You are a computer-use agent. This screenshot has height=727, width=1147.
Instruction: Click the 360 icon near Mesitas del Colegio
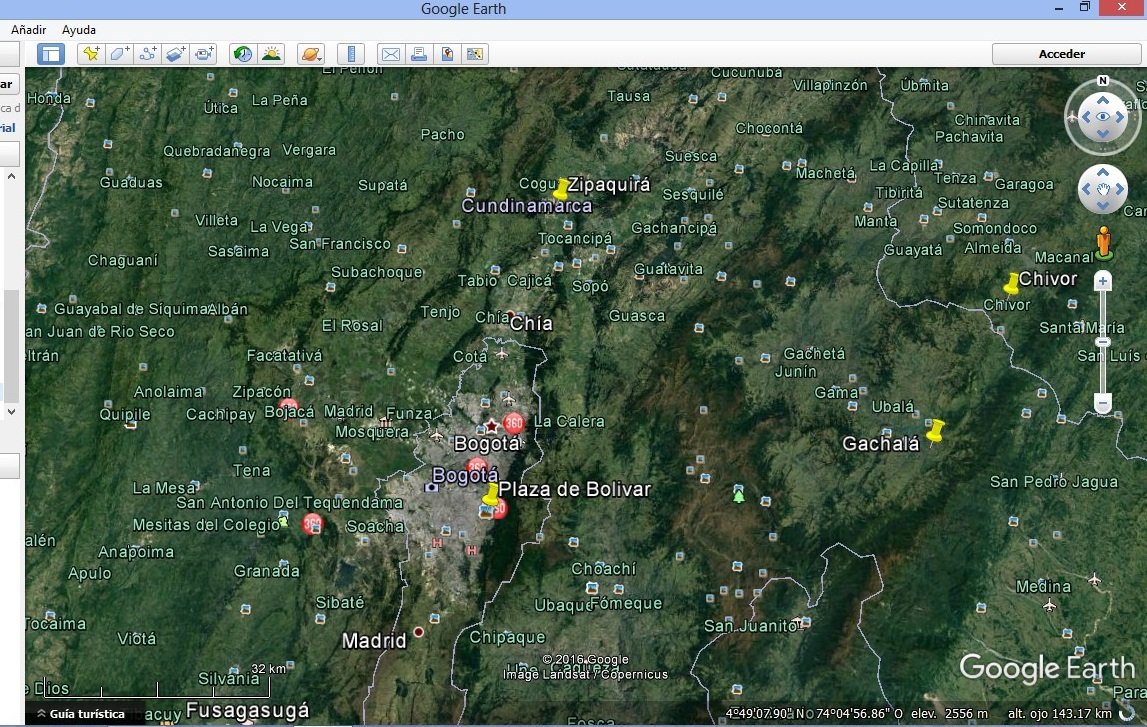(312, 524)
